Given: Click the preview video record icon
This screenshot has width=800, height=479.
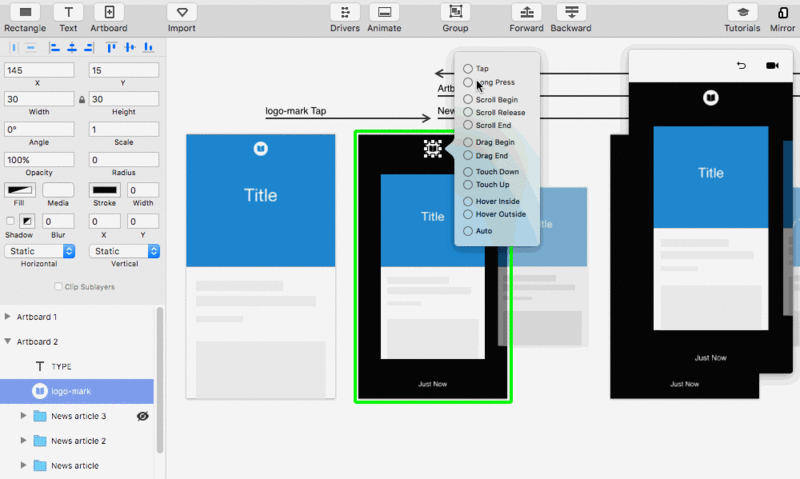Looking at the screenshot, I should coord(772,65).
